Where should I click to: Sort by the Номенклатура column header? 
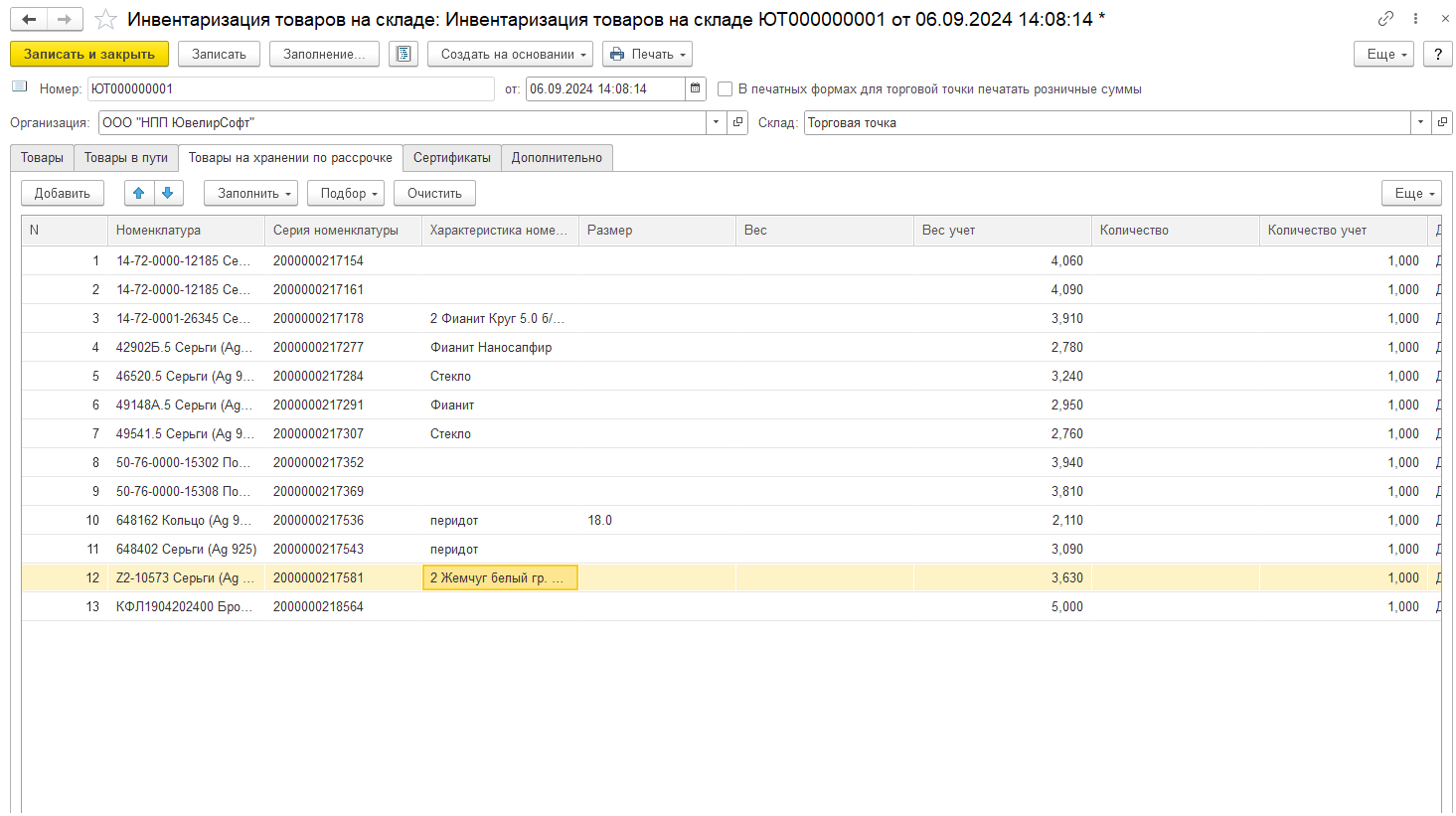pyautogui.click(x=186, y=230)
